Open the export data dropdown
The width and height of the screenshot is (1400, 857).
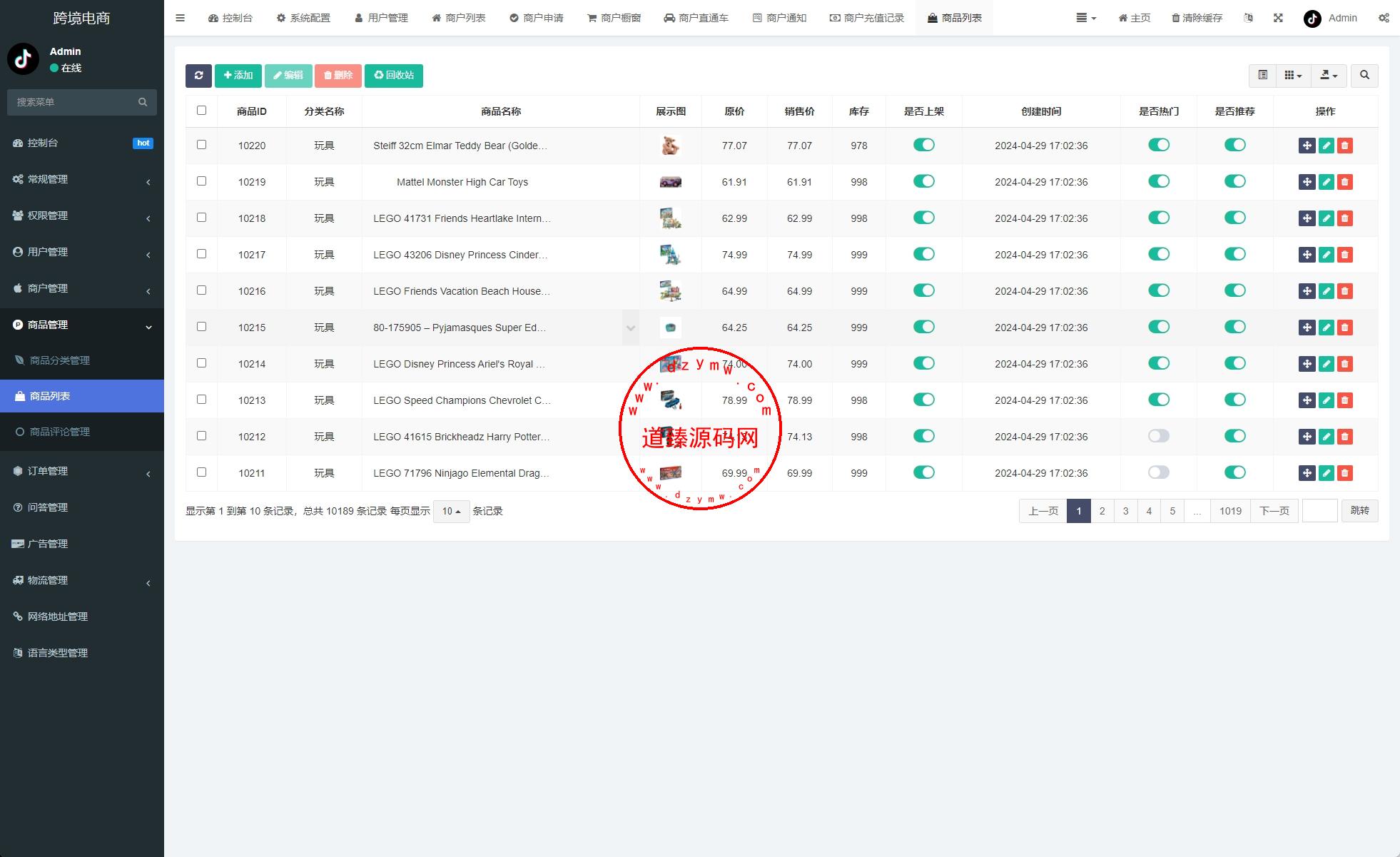tap(1329, 76)
